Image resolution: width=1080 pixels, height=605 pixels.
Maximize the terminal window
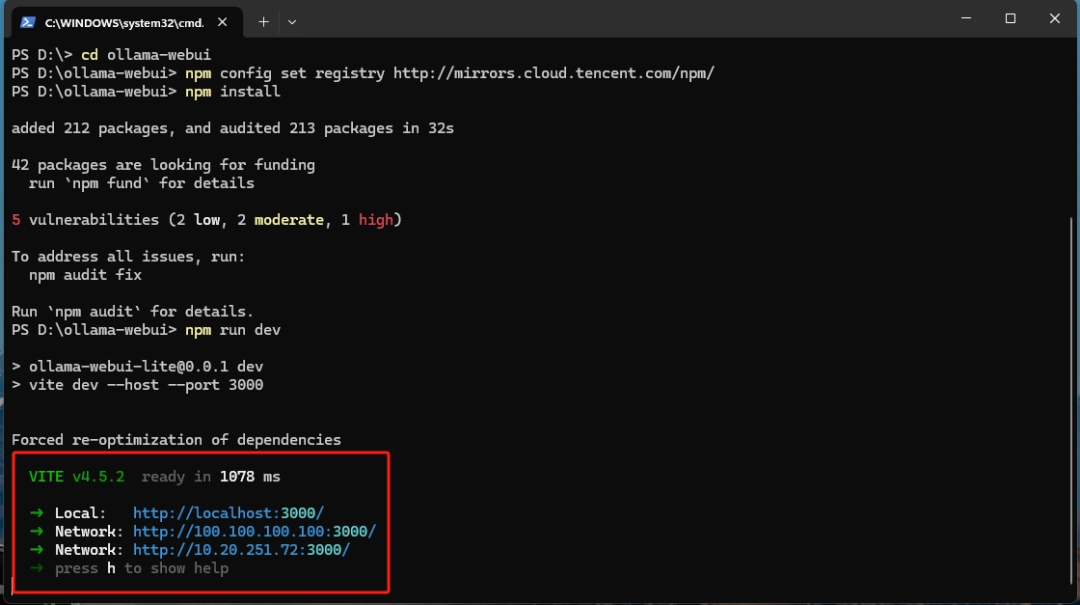tap(1010, 19)
